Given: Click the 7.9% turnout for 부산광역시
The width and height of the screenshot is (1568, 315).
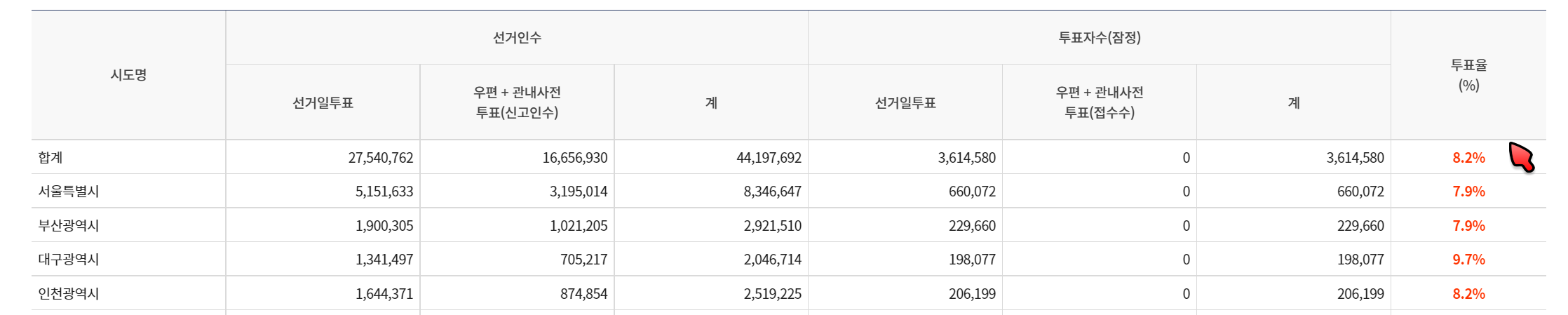Looking at the screenshot, I should click(x=1468, y=226).
